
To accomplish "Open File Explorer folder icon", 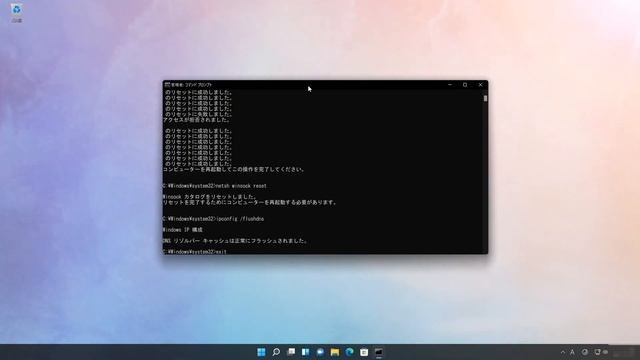I will coord(335,352).
